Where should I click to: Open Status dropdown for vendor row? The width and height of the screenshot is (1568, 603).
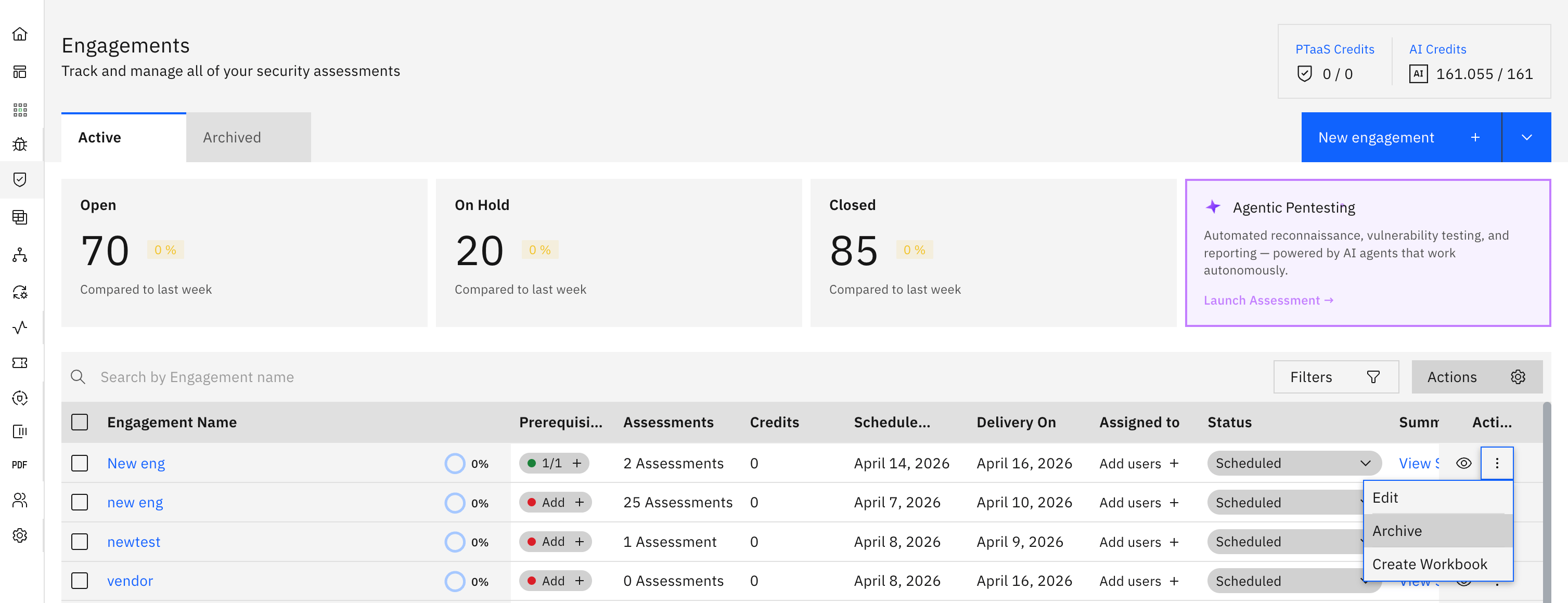(x=1286, y=581)
